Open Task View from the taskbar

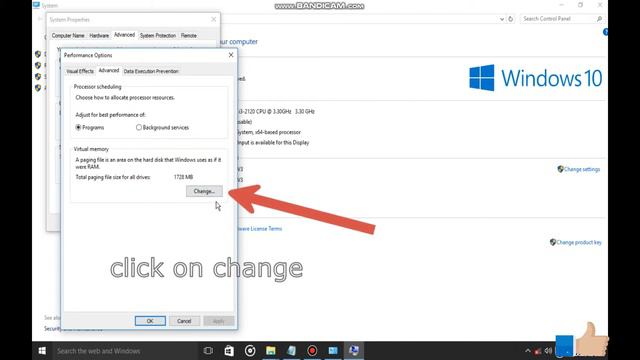208,351
